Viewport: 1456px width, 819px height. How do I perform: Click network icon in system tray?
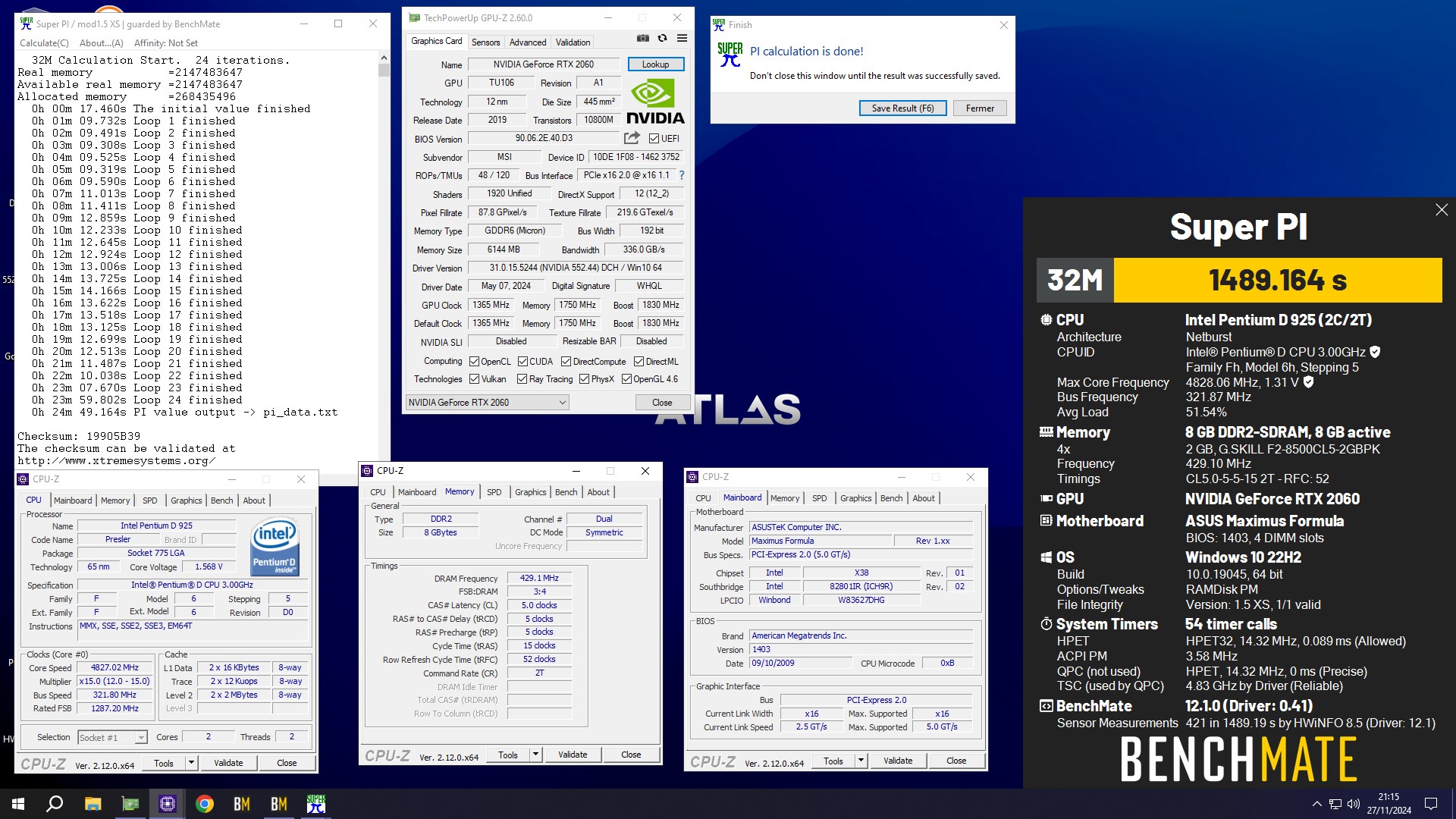coord(1335,804)
